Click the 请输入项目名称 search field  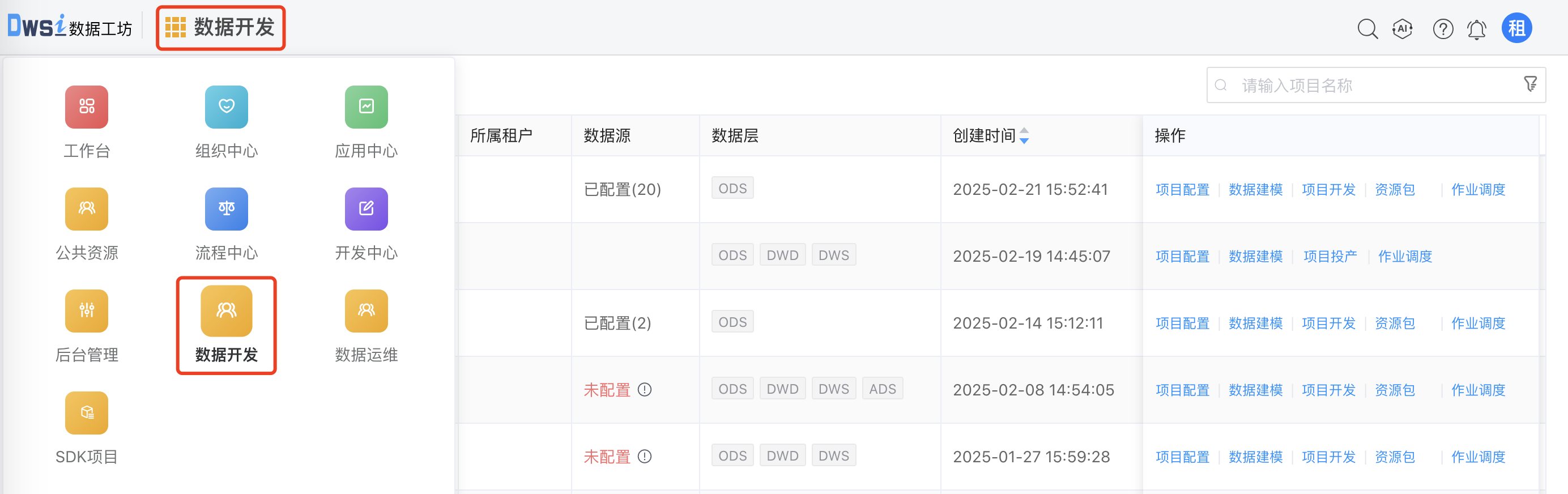click(x=1370, y=86)
